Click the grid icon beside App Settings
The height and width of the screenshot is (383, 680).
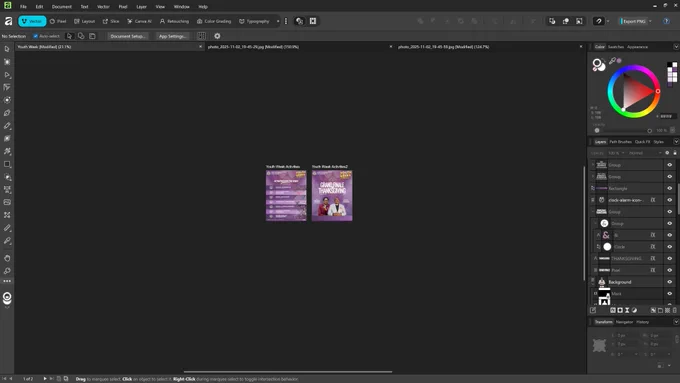[202, 36]
